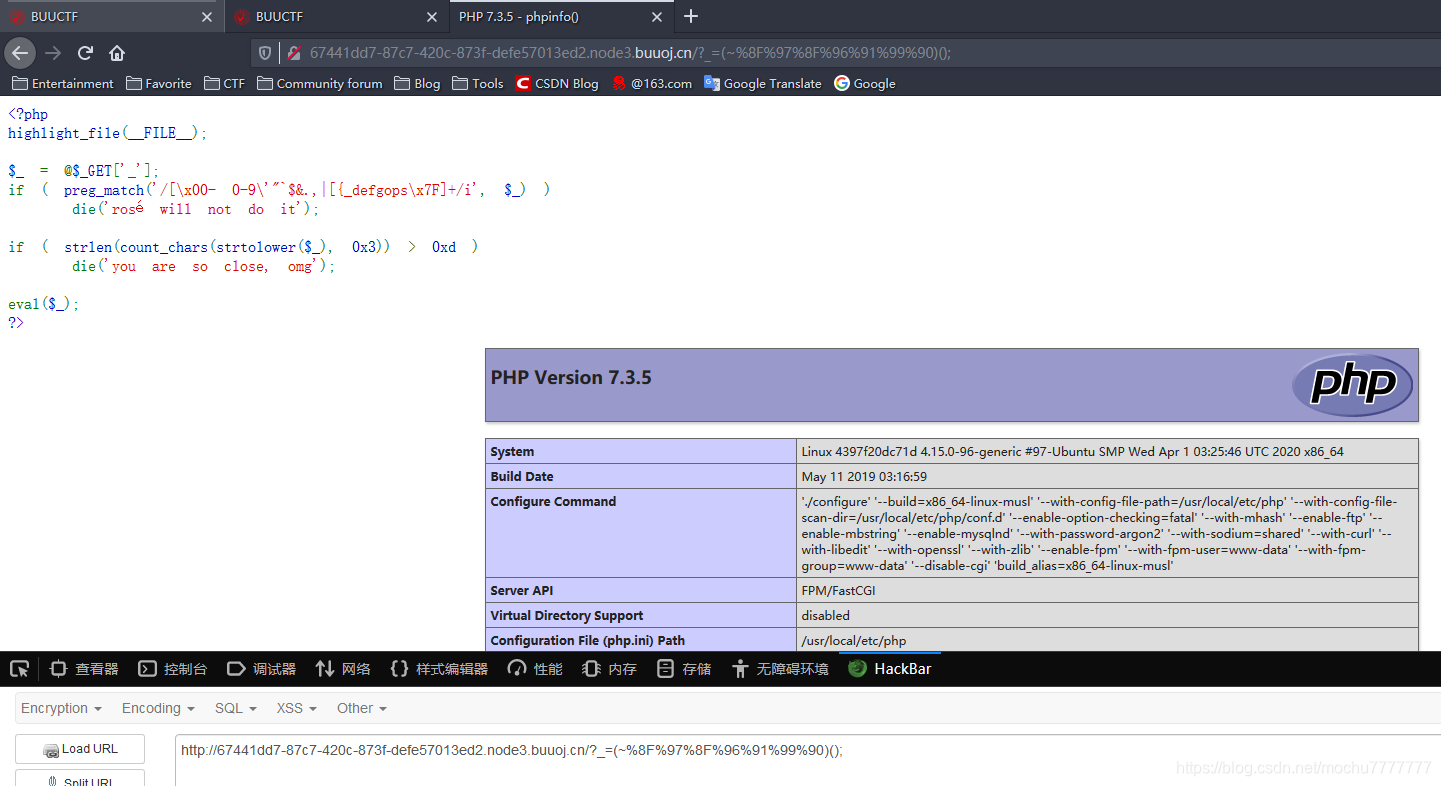Viewport: 1441px width, 786px height.
Task: Open the Tools bookmarks folder
Action: click(477, 83)
